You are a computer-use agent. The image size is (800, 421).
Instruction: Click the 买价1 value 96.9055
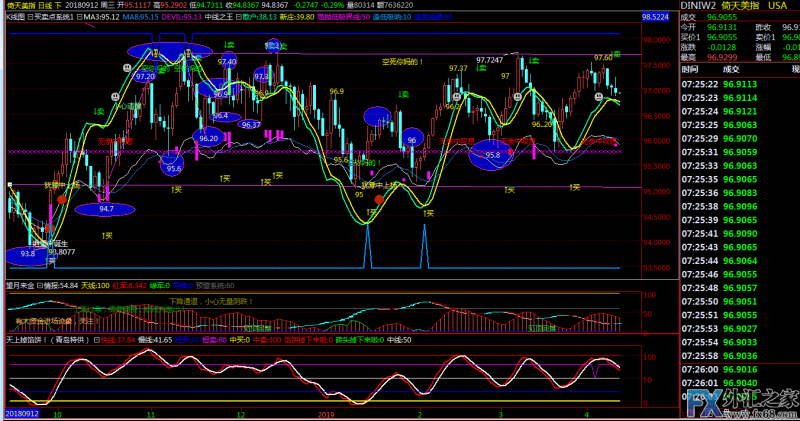tap(722, 37)
